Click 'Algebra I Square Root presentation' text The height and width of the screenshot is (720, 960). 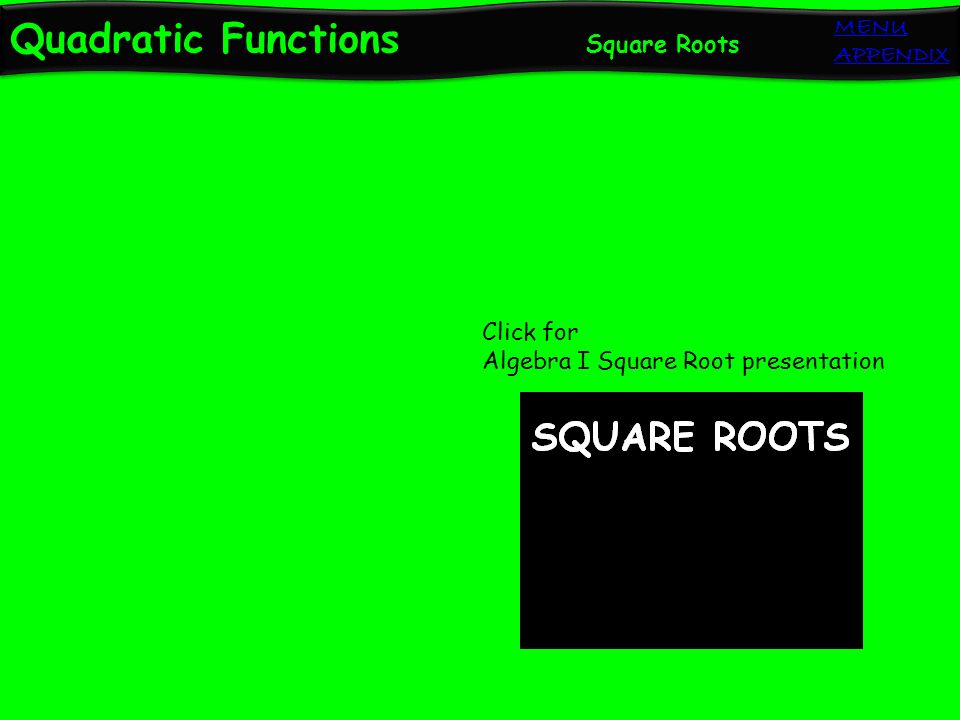tap(683, 361)
